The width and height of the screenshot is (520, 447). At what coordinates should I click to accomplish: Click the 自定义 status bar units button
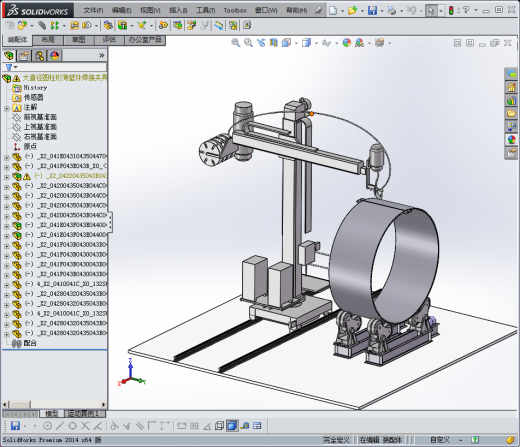[x=440, y=440]
